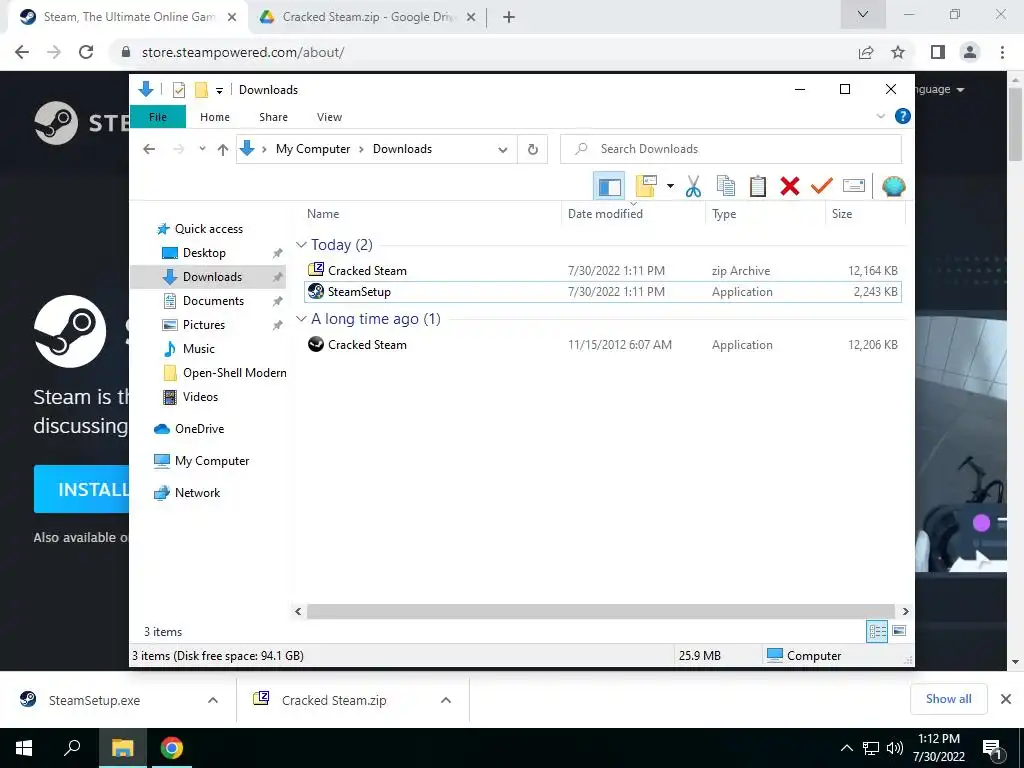Open the File tab in Explorer
This screenshot has width=1024, height=768.
(x=158, y=117)
